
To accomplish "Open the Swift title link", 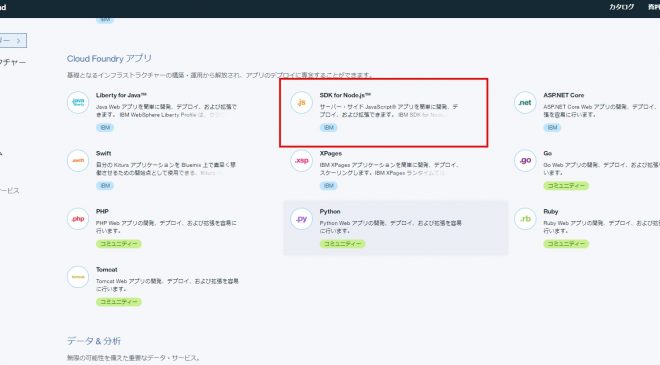I will click(103, 153).
